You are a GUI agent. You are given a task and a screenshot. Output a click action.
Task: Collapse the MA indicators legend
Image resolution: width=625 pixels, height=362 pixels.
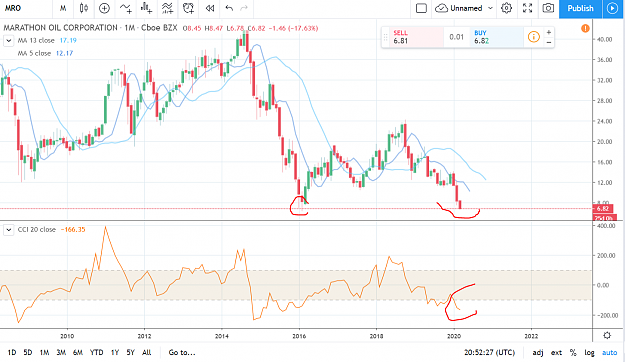coord(8,40)
